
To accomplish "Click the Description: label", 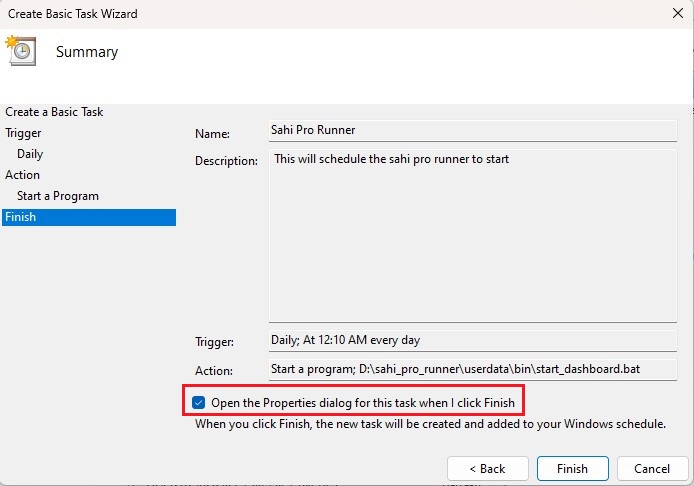I will (226, 160).
